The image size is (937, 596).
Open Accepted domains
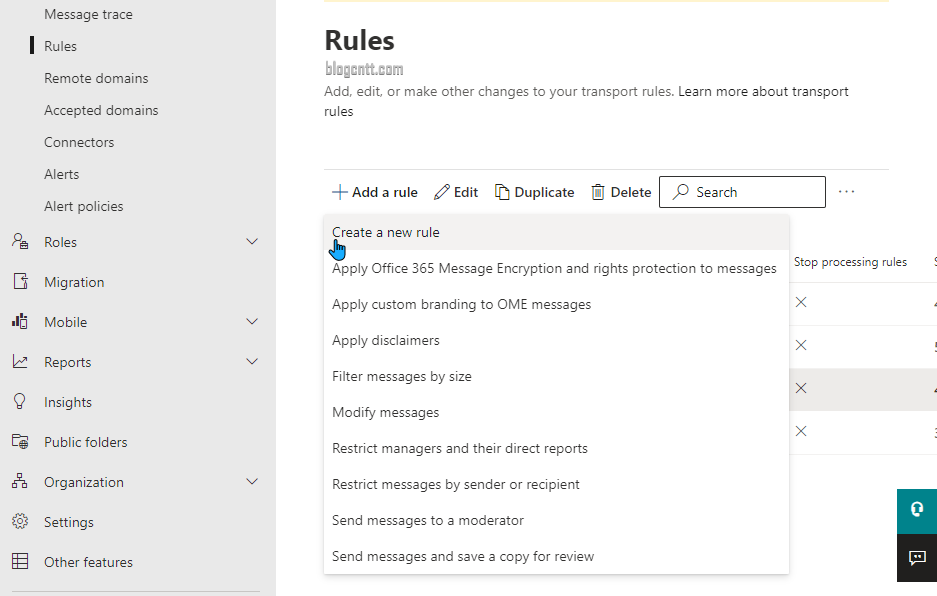[x=101, y=110]
